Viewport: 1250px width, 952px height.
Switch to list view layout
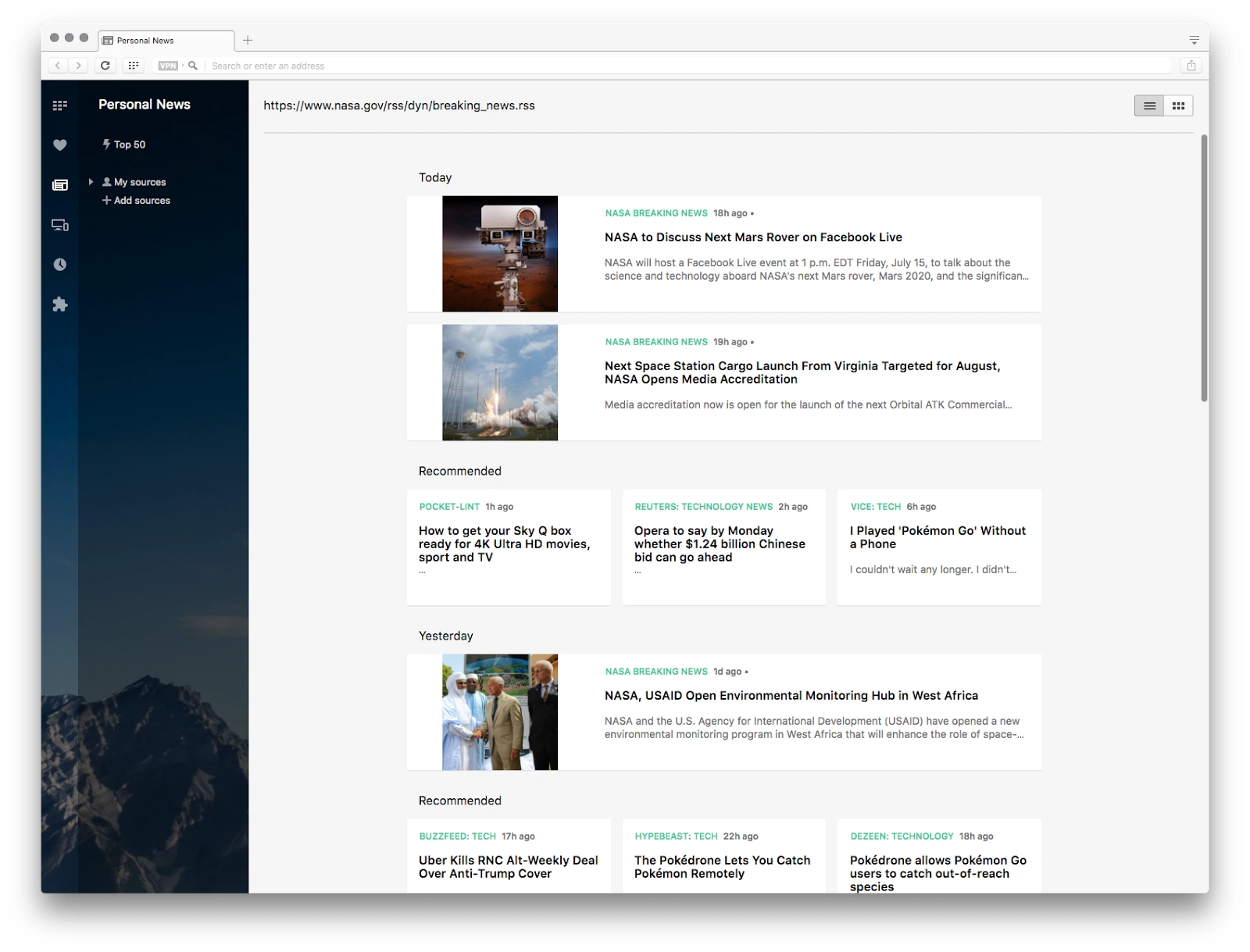[x=1149, y=106]
